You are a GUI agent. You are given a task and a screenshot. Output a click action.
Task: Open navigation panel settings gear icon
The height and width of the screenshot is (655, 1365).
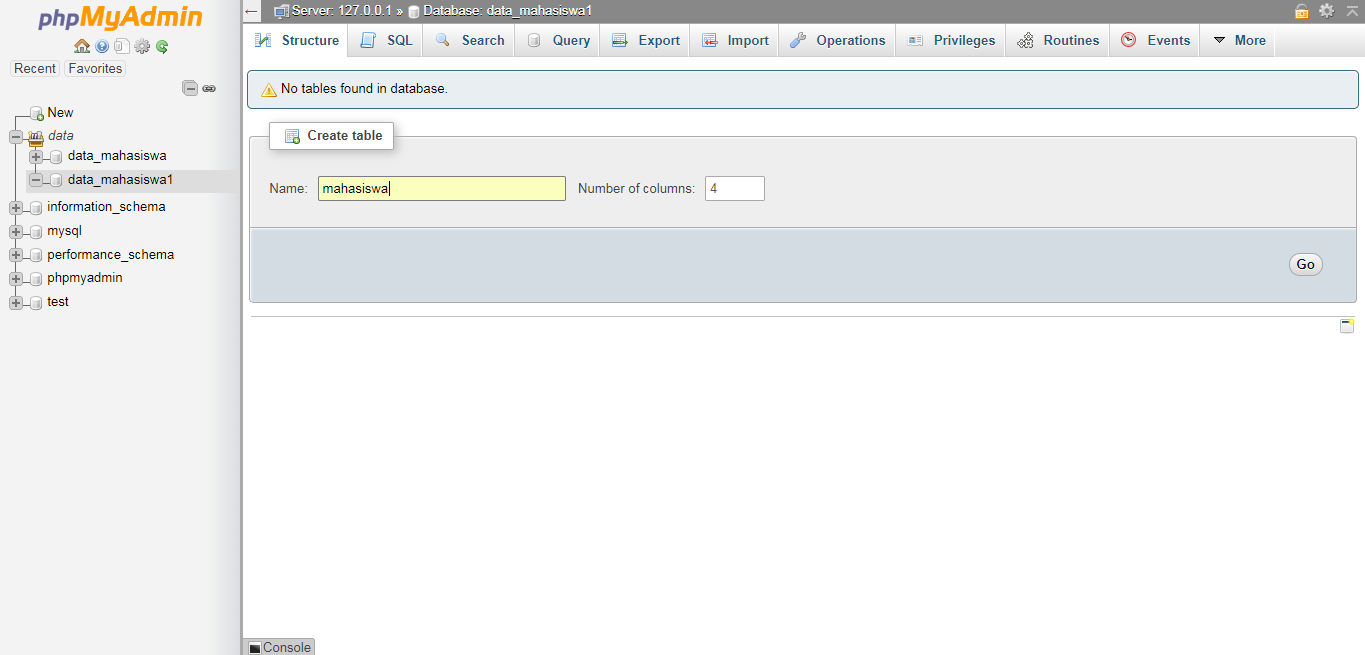click(x=142, y=46)
